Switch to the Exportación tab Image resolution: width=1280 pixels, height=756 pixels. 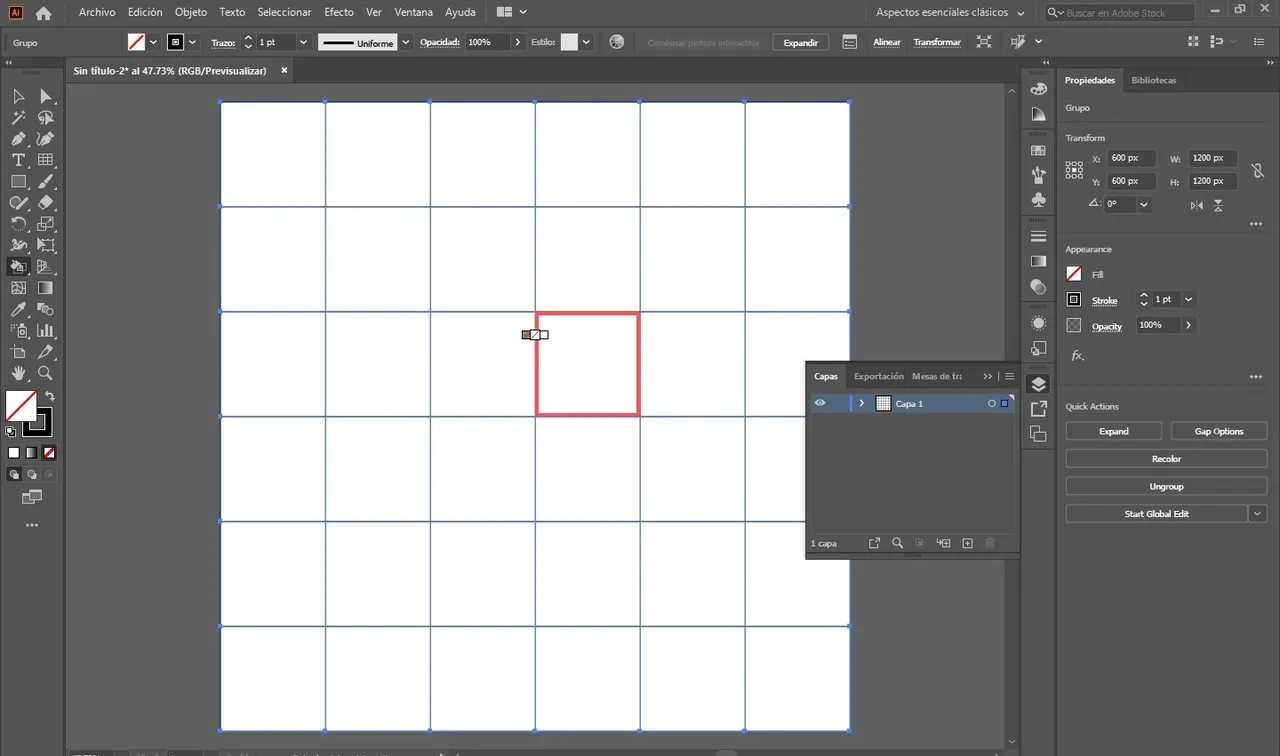879,376
